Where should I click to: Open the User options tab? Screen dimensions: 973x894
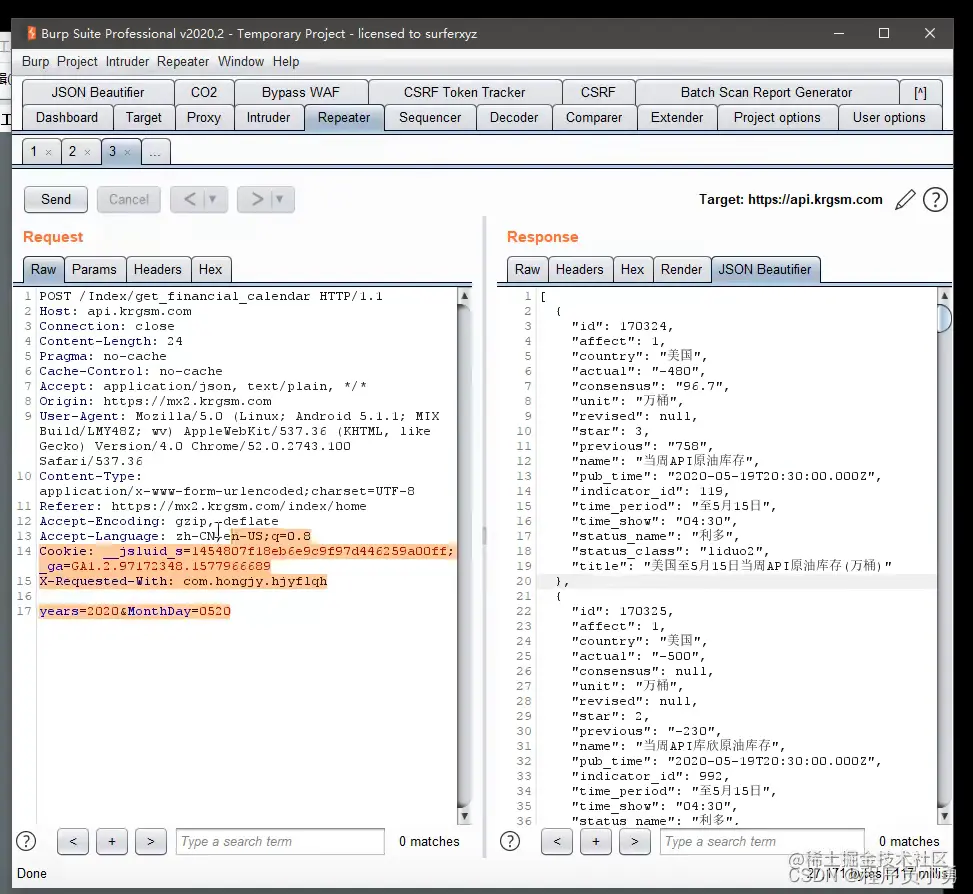tap(889, 118)
